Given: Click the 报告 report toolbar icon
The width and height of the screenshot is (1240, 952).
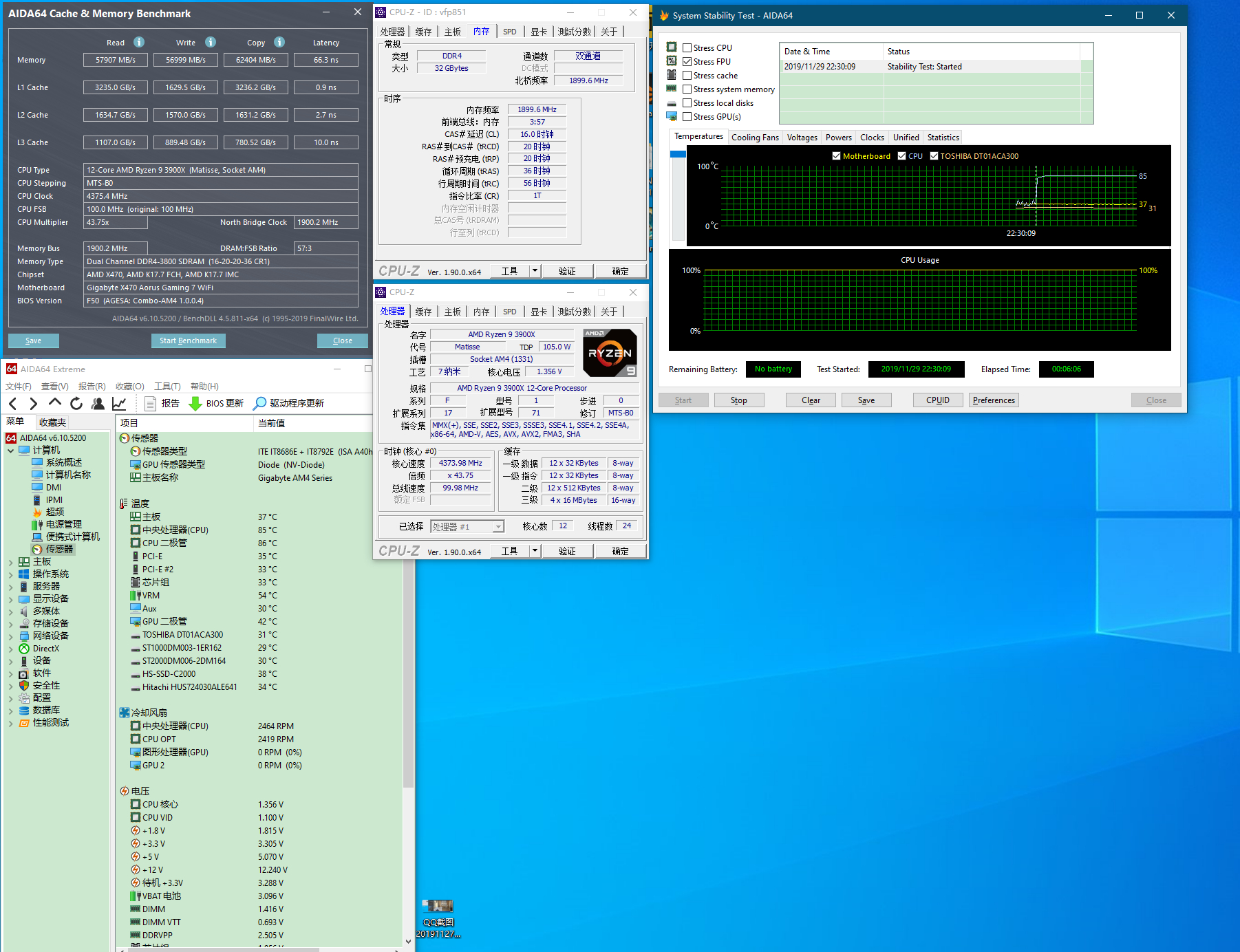Looking at the screenshot, I should click(x=150, y=403).
